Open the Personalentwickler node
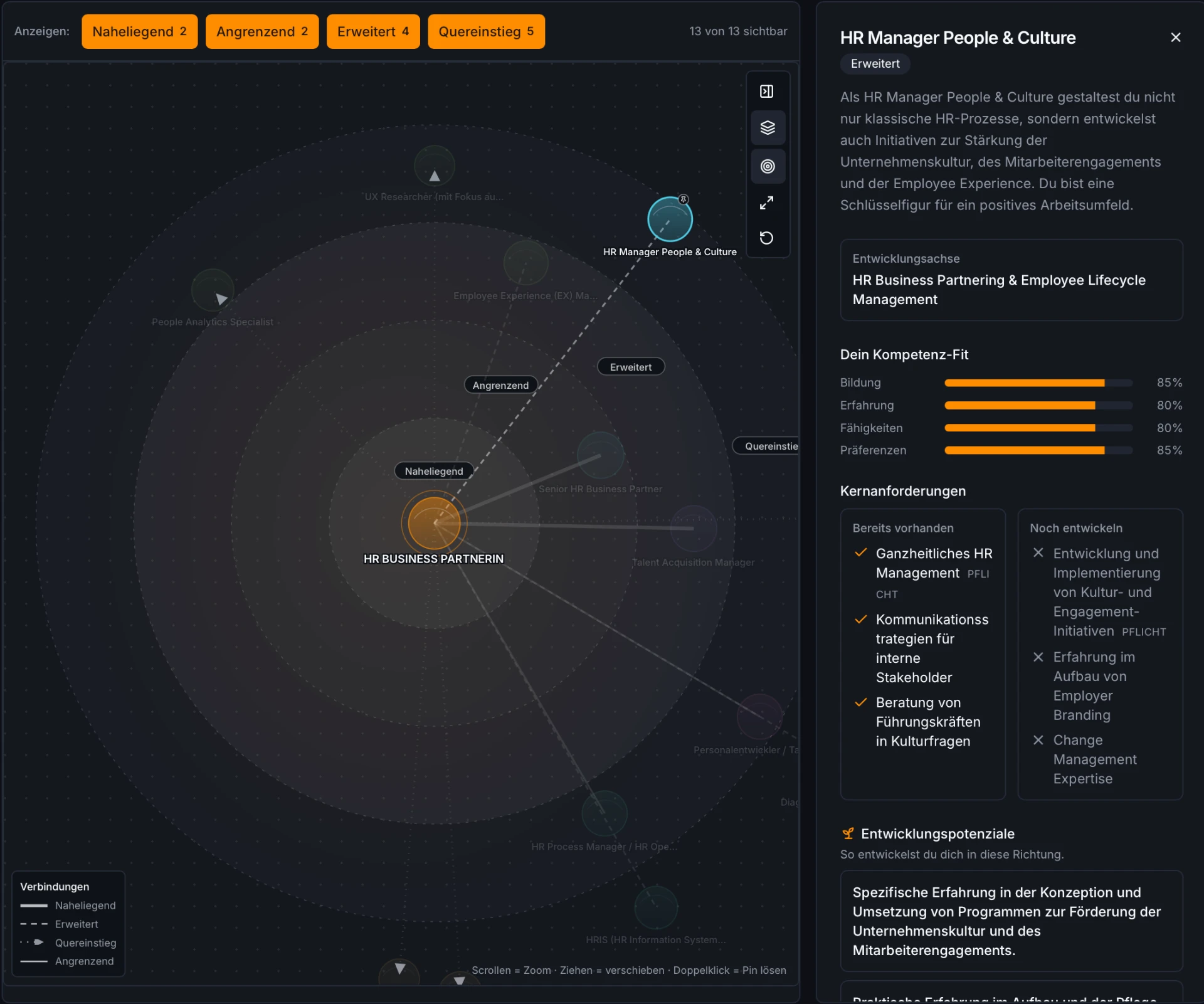 coord(759,717)
